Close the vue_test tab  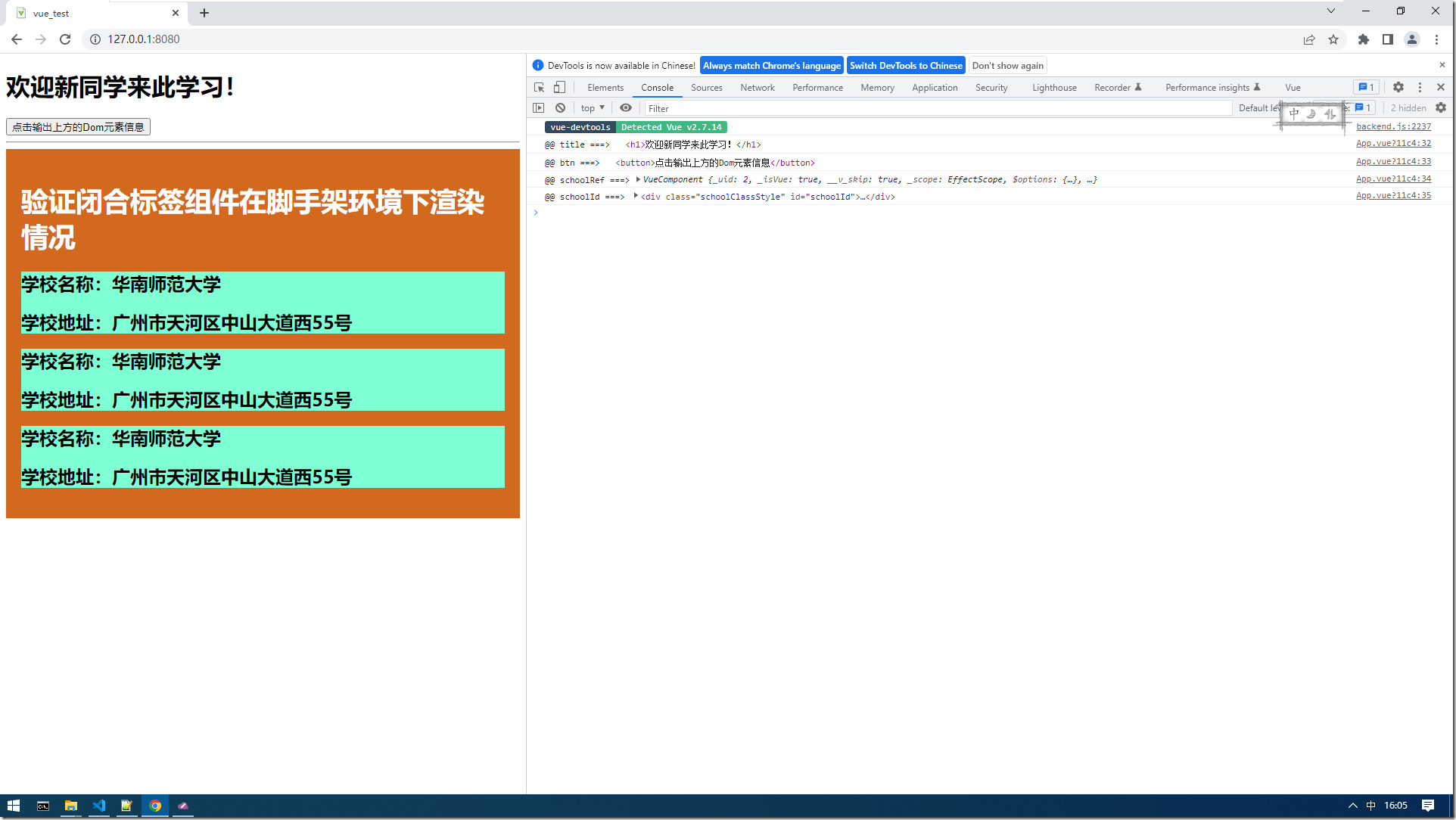coord(176,13)
